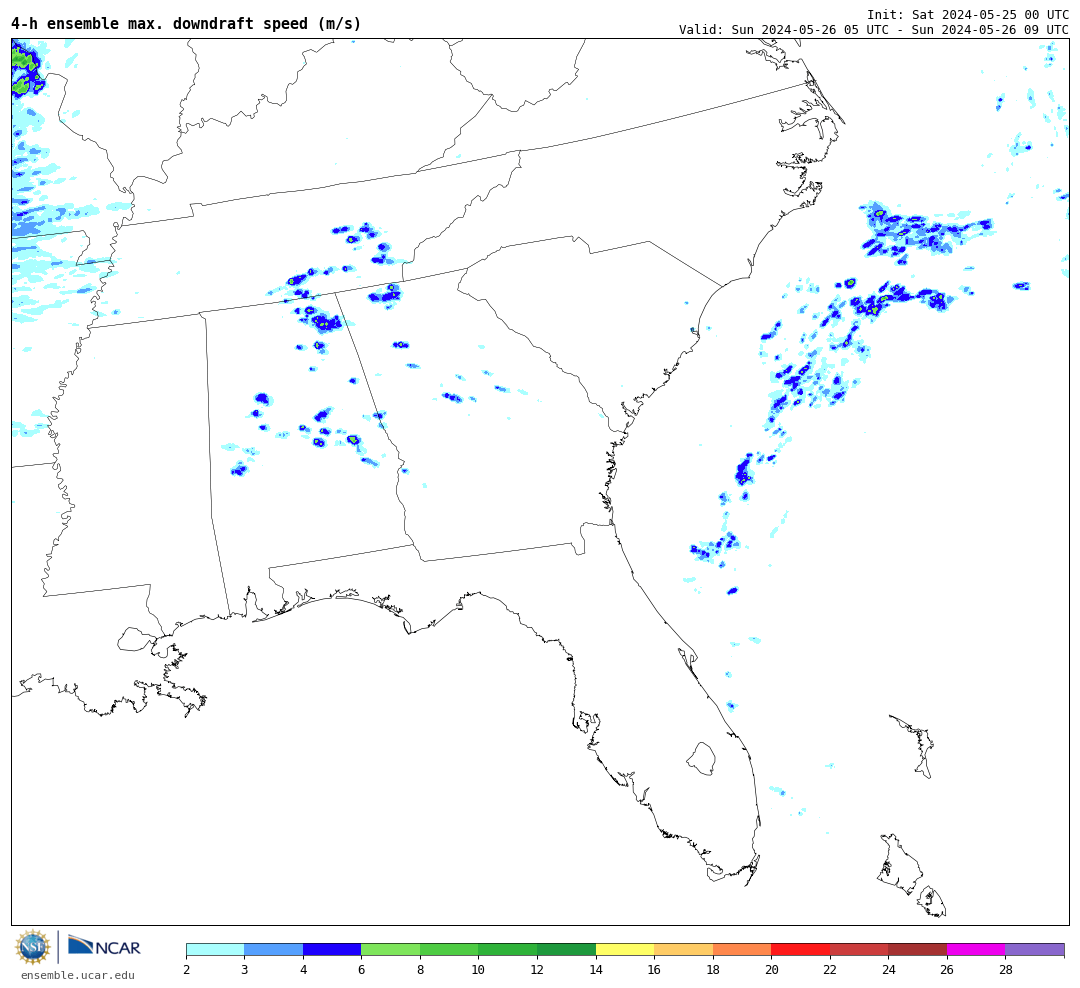Click Lake Okeechobee outline in Florida
Image resolution: width=1080 pixels, height=988 pixels.
pyautogui.click(x=701, y=758)
